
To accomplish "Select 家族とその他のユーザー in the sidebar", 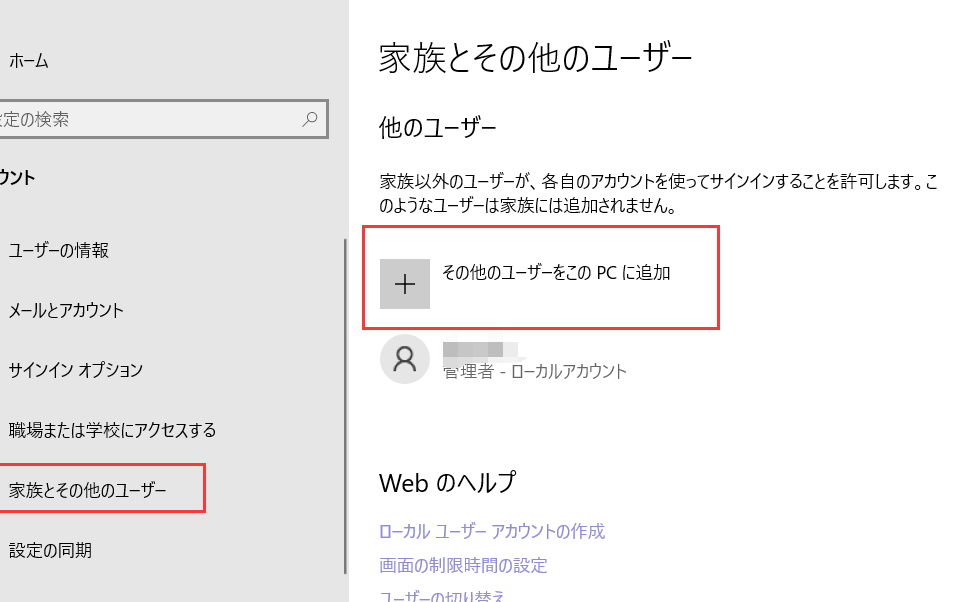I will tap(88, 490).
